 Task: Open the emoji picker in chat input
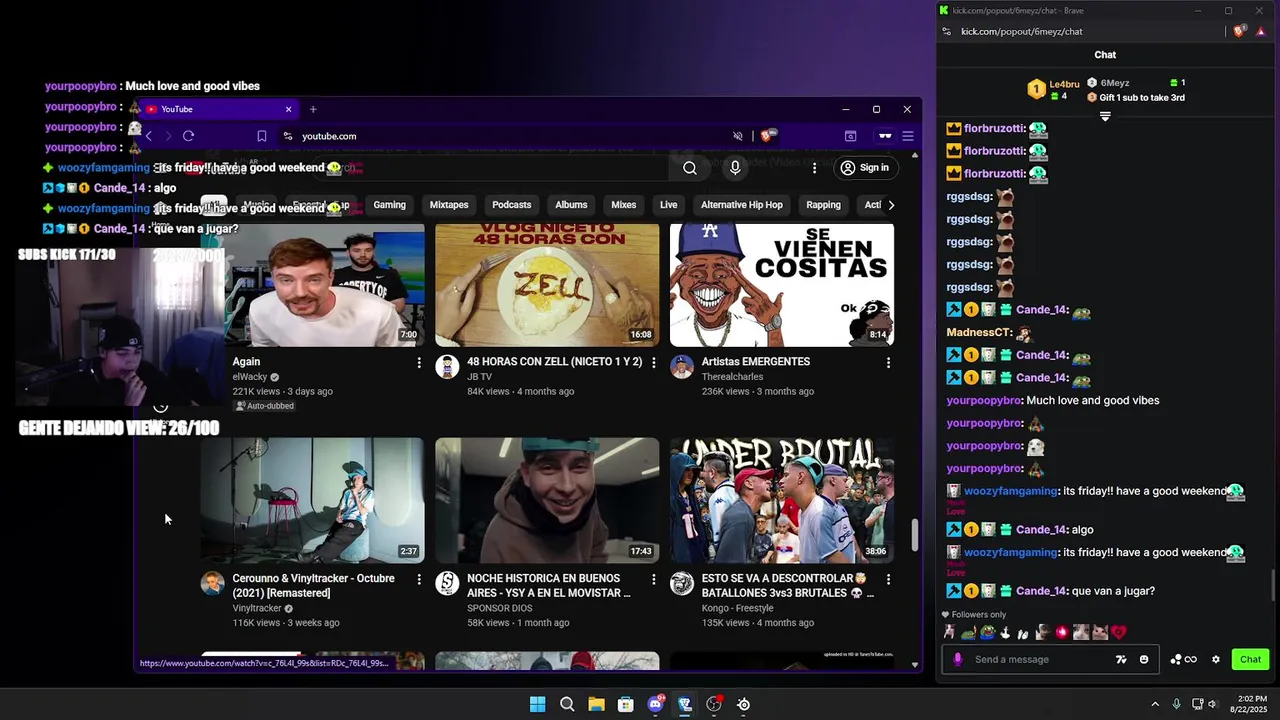1144,659
